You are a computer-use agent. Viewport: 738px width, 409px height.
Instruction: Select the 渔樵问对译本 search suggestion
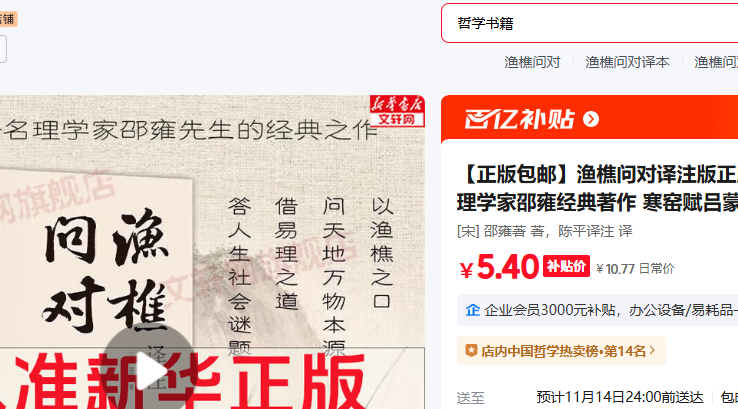point(627,62)
